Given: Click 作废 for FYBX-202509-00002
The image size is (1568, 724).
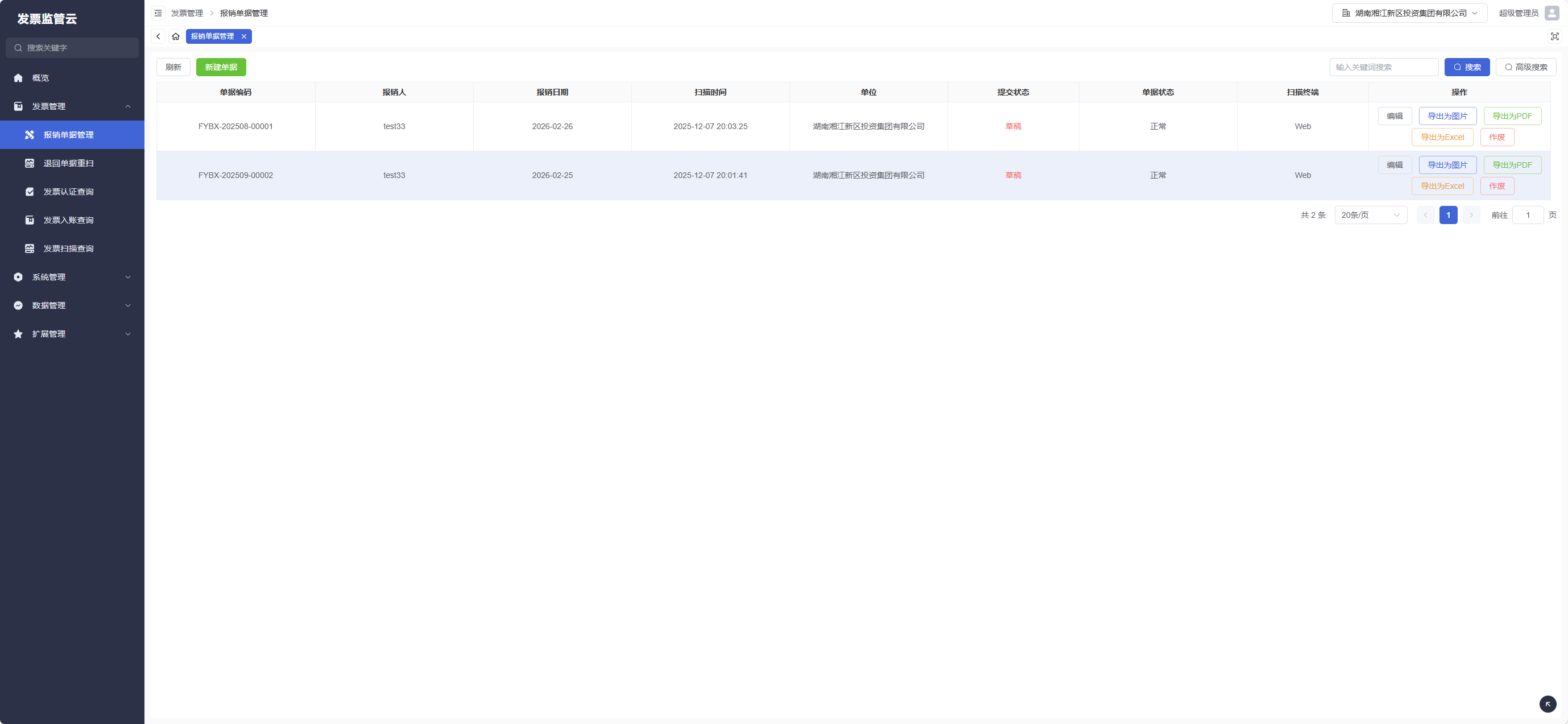Looking at the screenshot, I should [1497, 186].
